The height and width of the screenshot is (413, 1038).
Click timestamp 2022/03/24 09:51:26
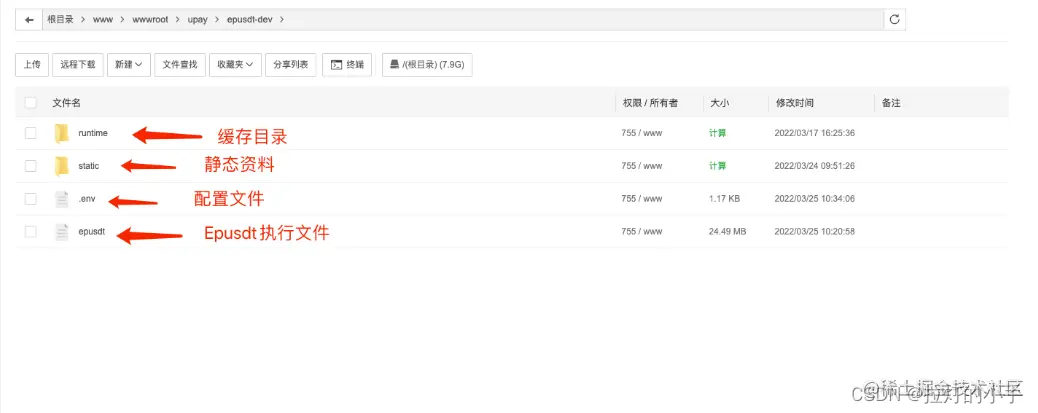click(814, 166)
